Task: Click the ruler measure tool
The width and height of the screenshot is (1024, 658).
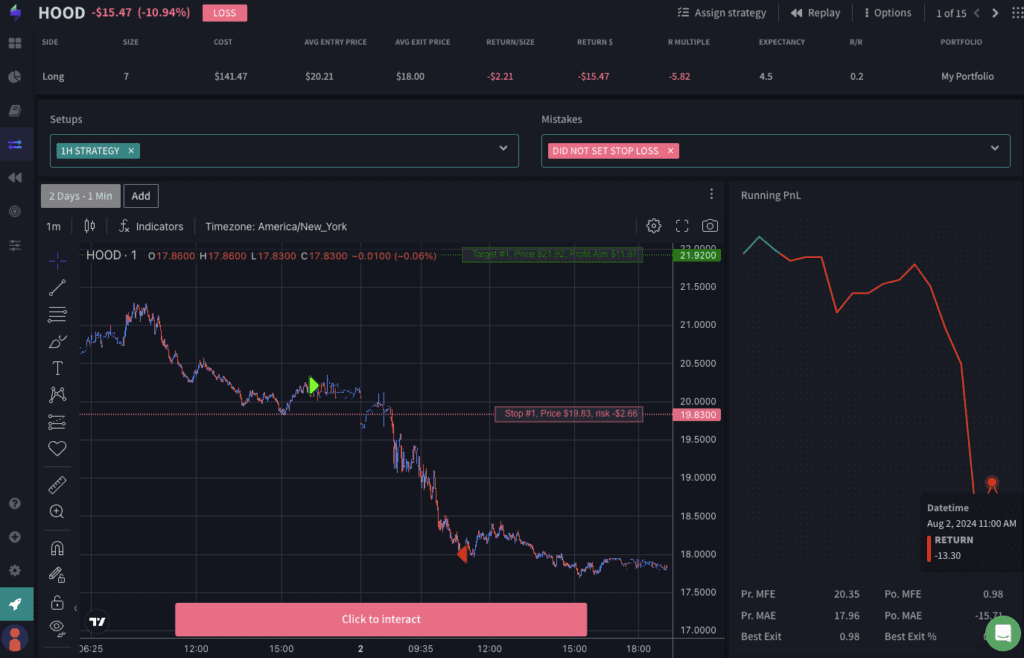Action: [x=57, y=485]
